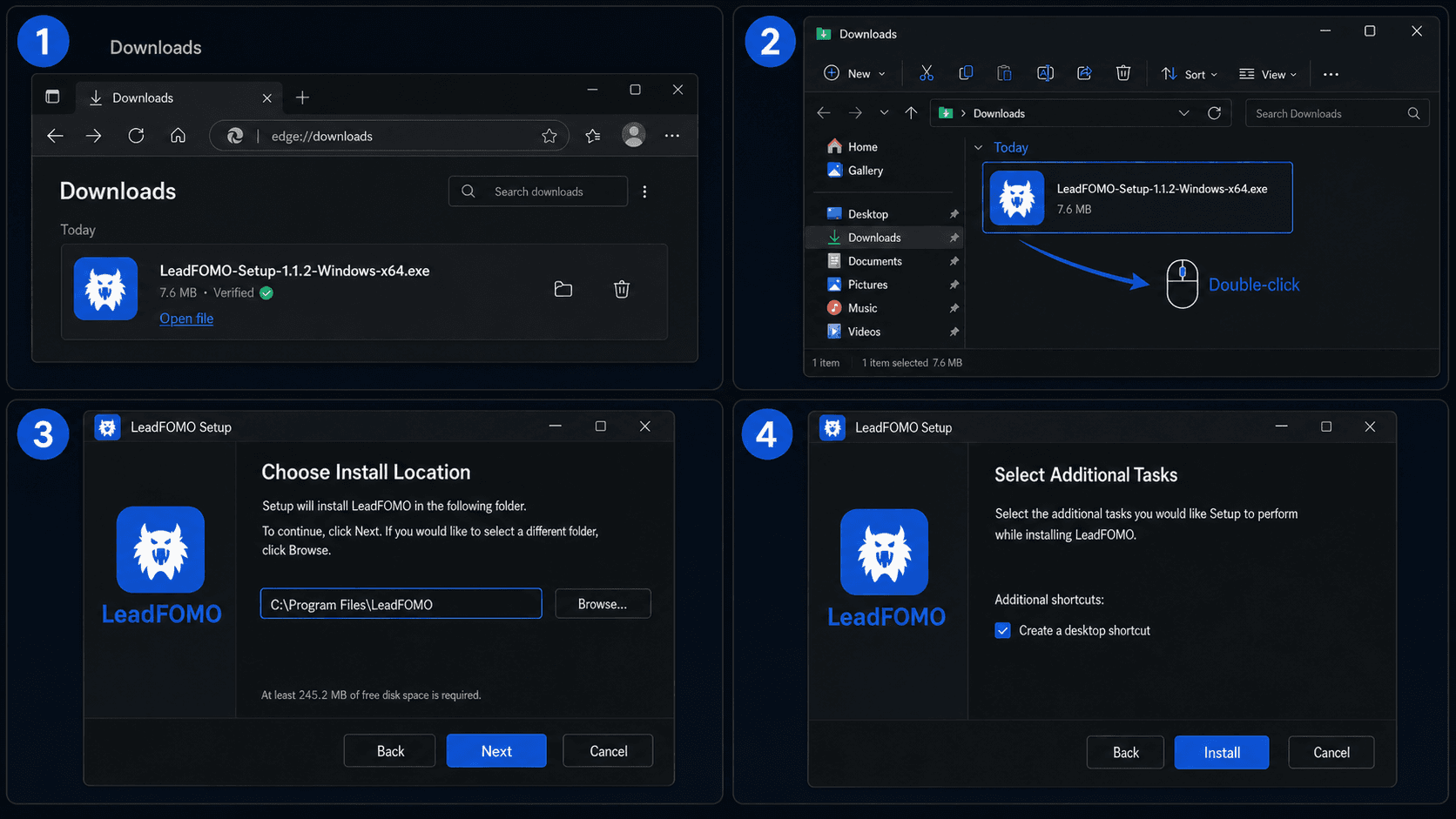The width and height of the screenshot is (1456, 819).
Task: Go to Edge home page icon
Action: click(178, 136)
